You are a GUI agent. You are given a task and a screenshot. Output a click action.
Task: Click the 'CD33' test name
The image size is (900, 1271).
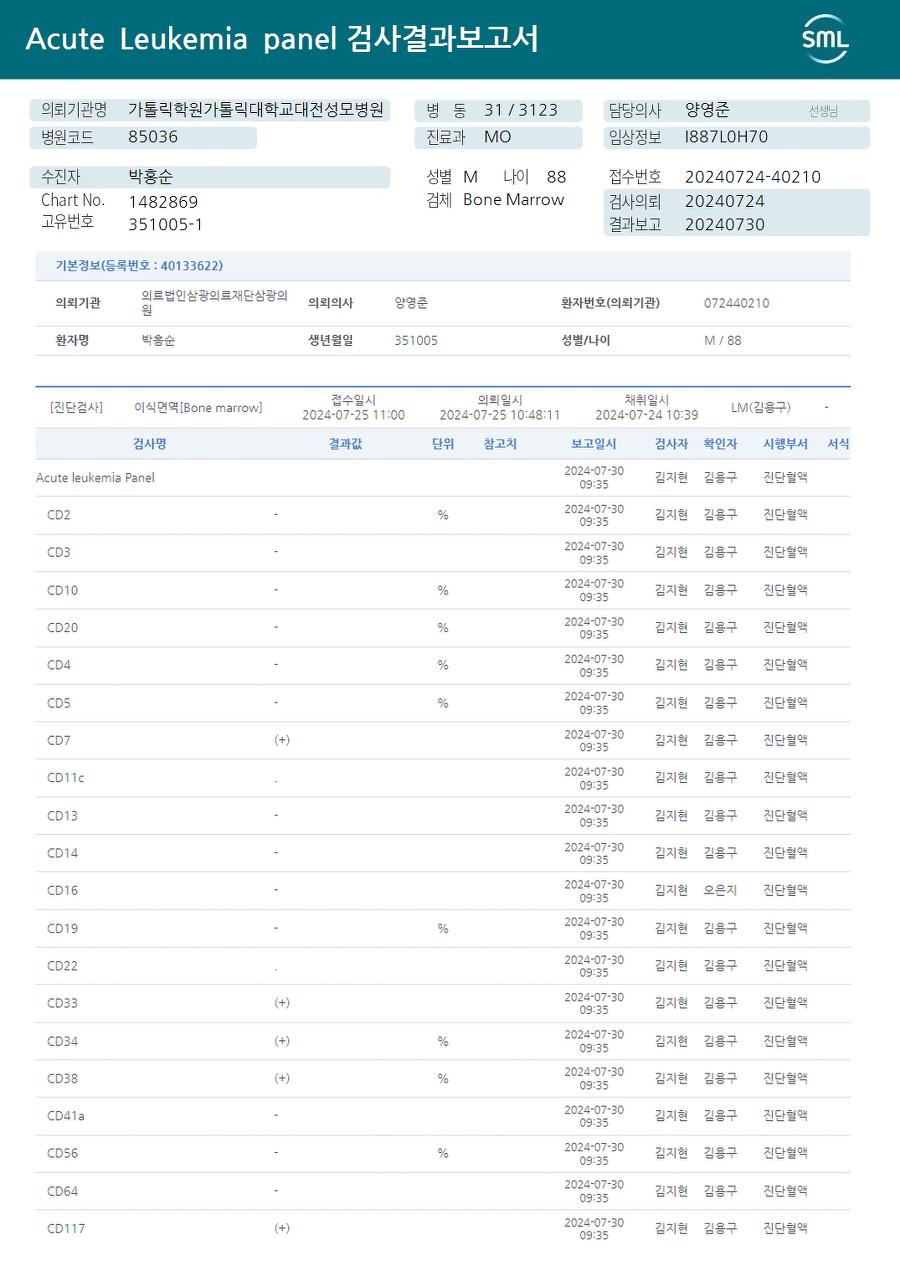[x=62, y=1004]
